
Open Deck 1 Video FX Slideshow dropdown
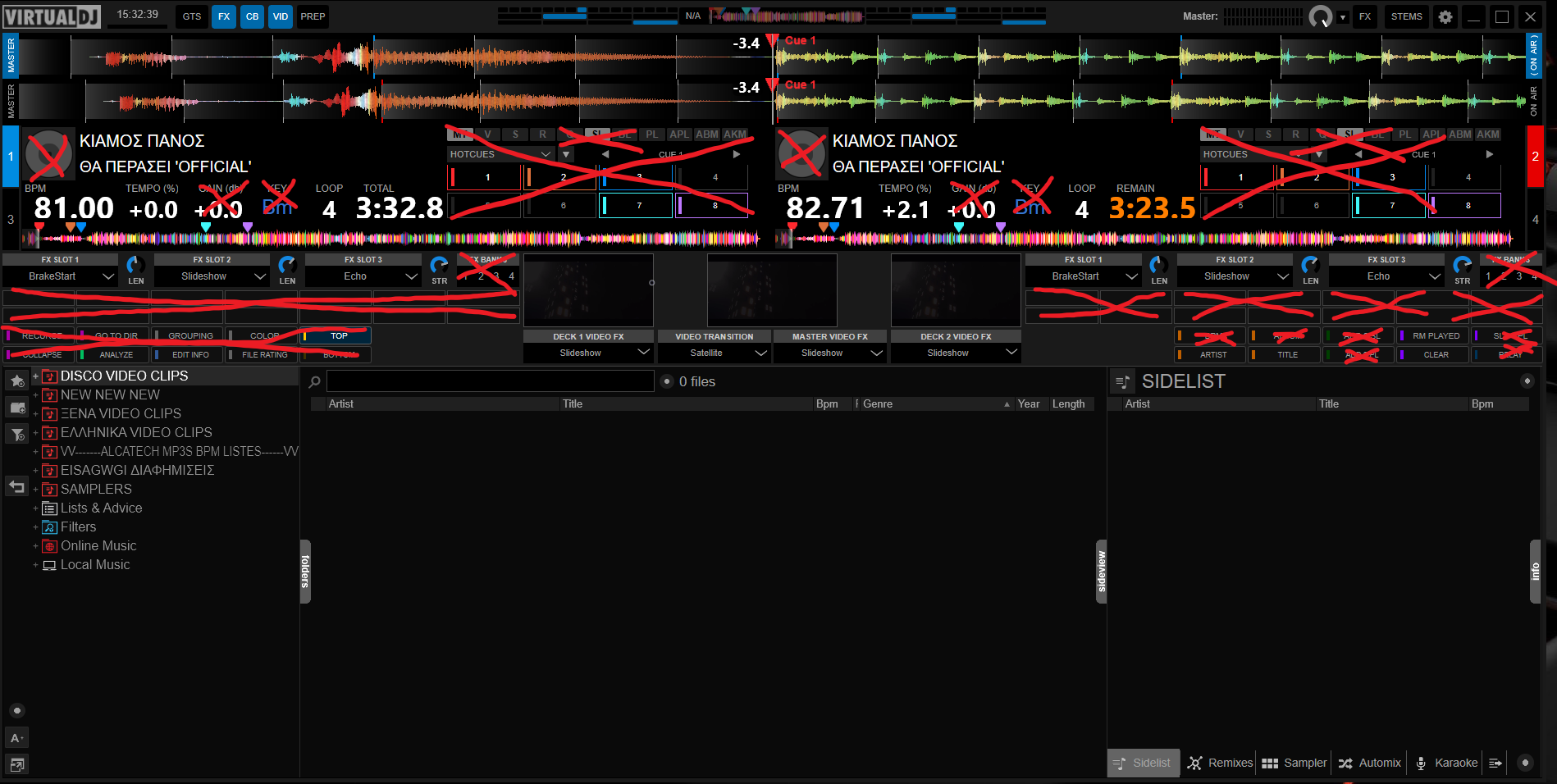[x=588, y=353]
